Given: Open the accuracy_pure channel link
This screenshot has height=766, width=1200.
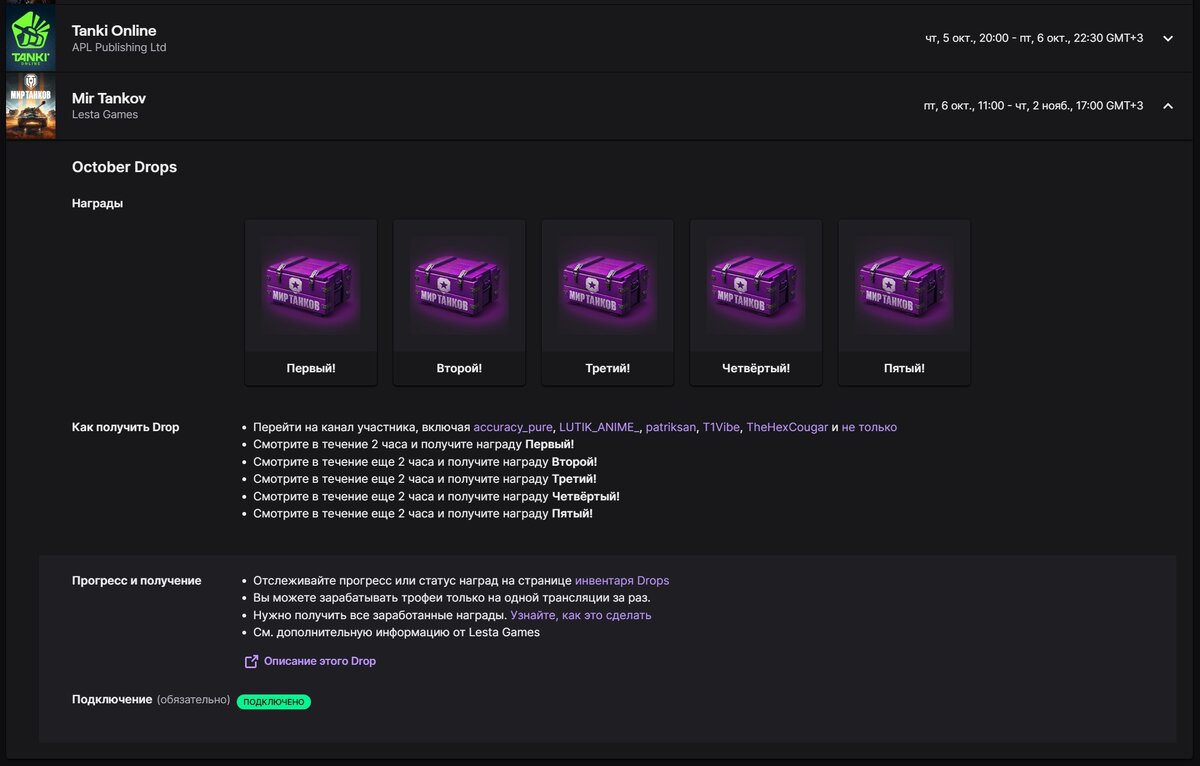Looking at the screenshot, I should click(512, 427).
